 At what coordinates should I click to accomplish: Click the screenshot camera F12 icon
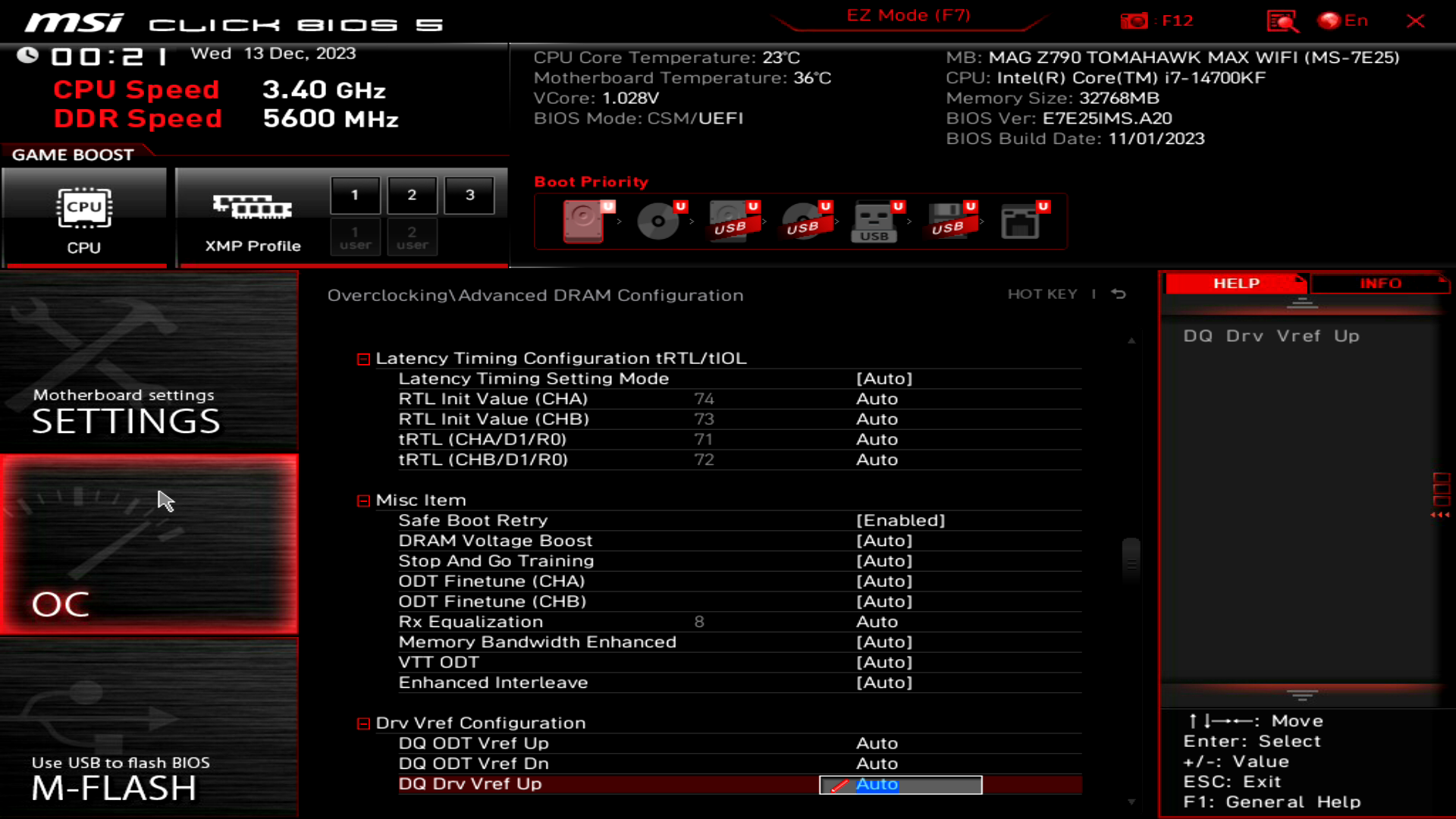[x=1133, y=20]
